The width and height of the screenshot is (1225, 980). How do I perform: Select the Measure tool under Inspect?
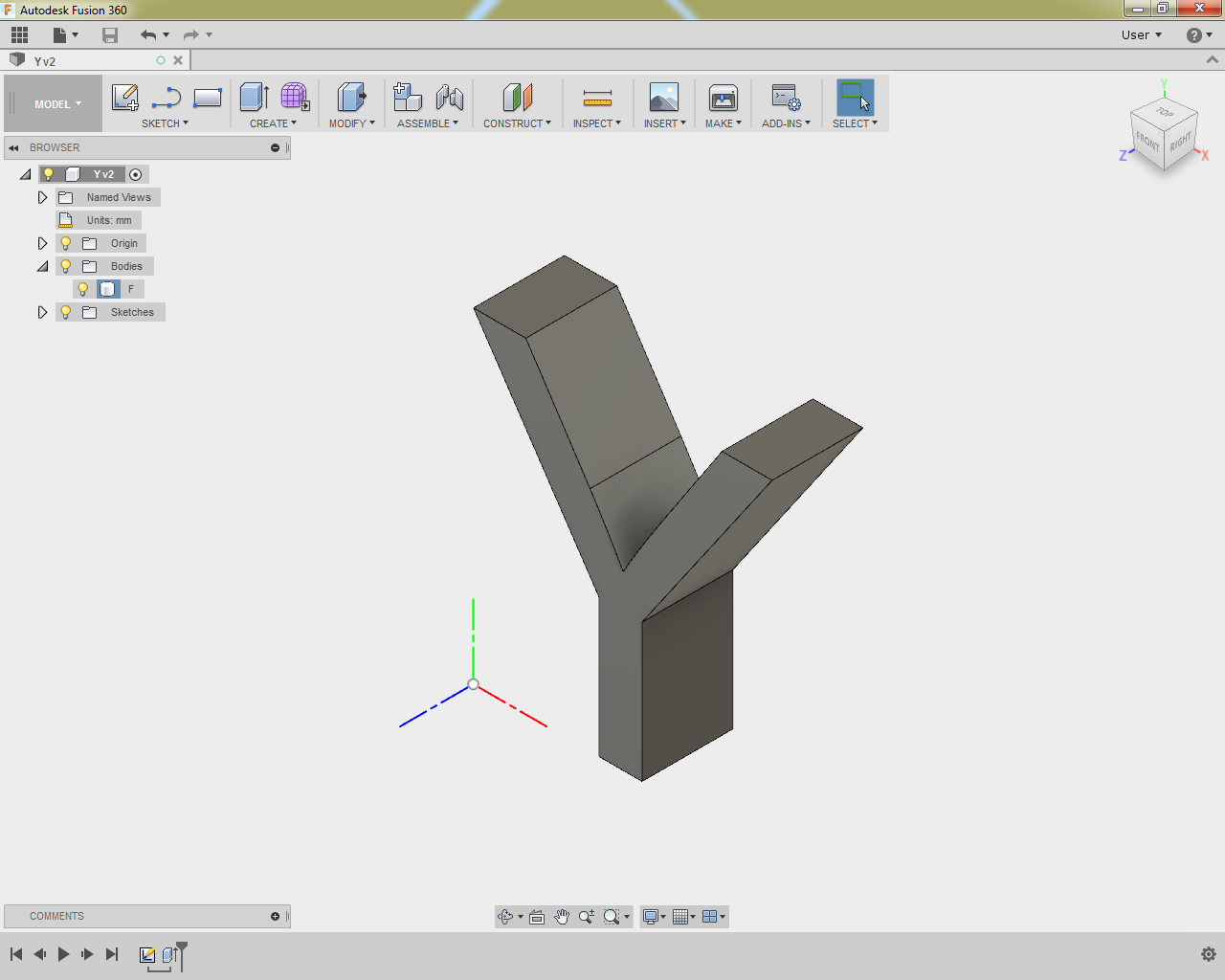click(x=597, y=98)
